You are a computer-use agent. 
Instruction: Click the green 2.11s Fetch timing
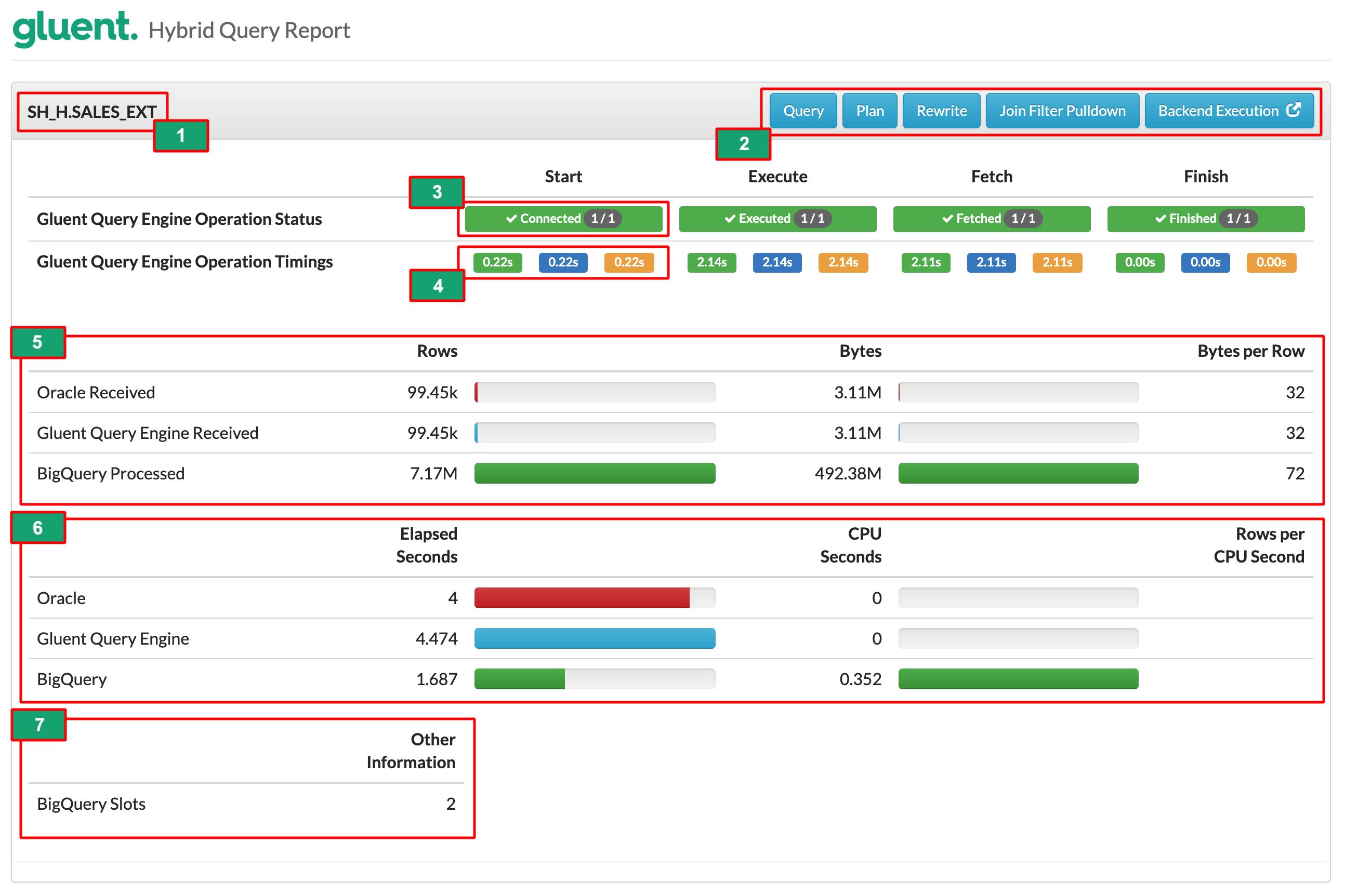[x=925, y=262]
